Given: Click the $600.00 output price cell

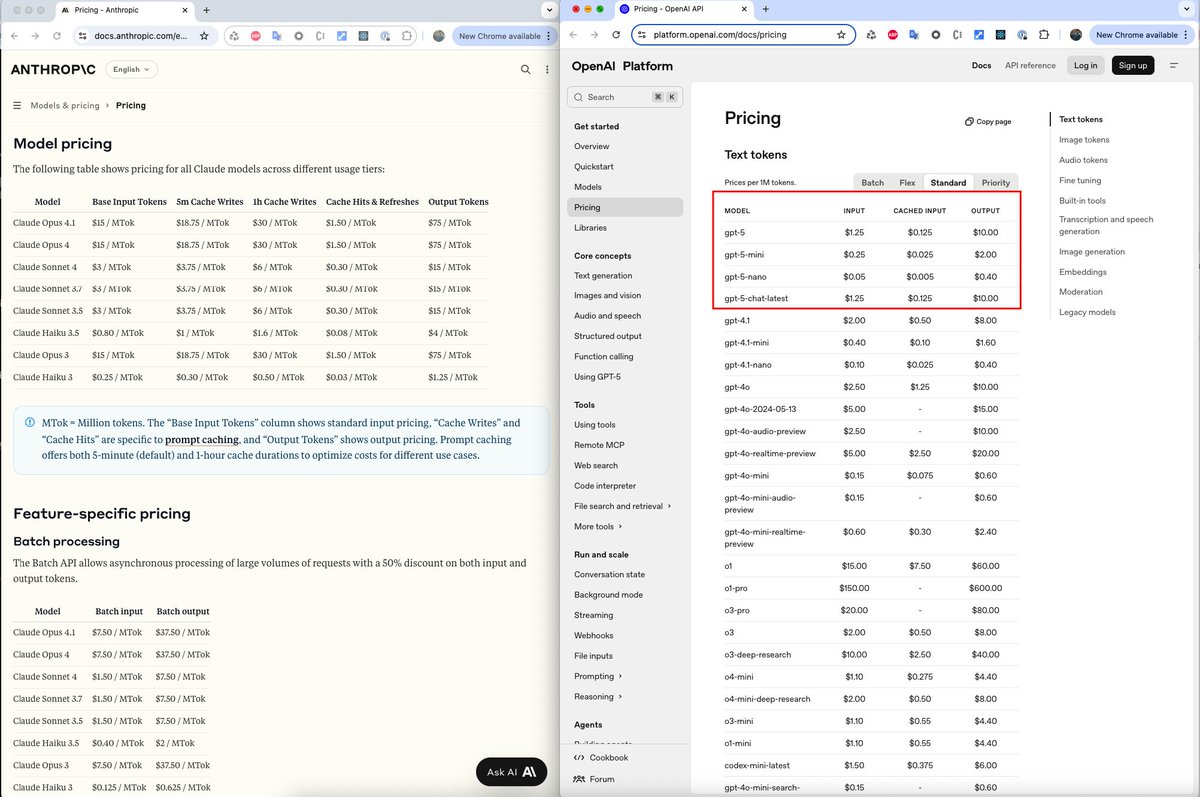Looking at the screenshot, I should (985, 588).
